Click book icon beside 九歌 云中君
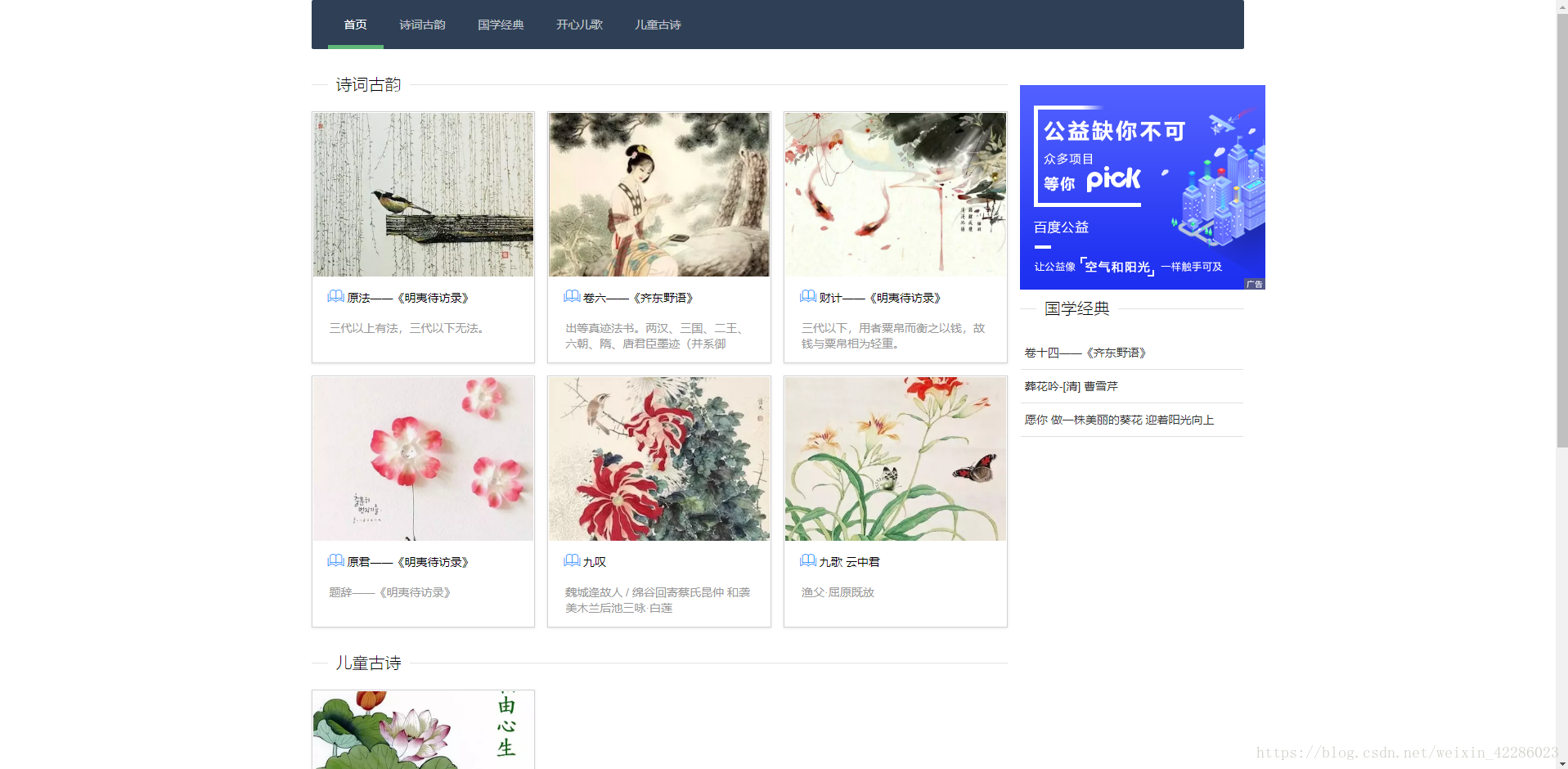1568x769 pixels. (x=808, y=560)
